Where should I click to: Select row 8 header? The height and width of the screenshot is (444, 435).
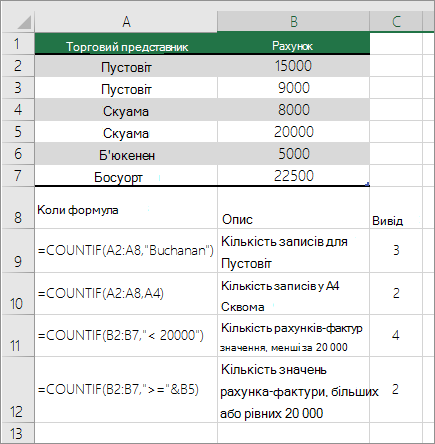pyautogui.click(x=18, y=207)
